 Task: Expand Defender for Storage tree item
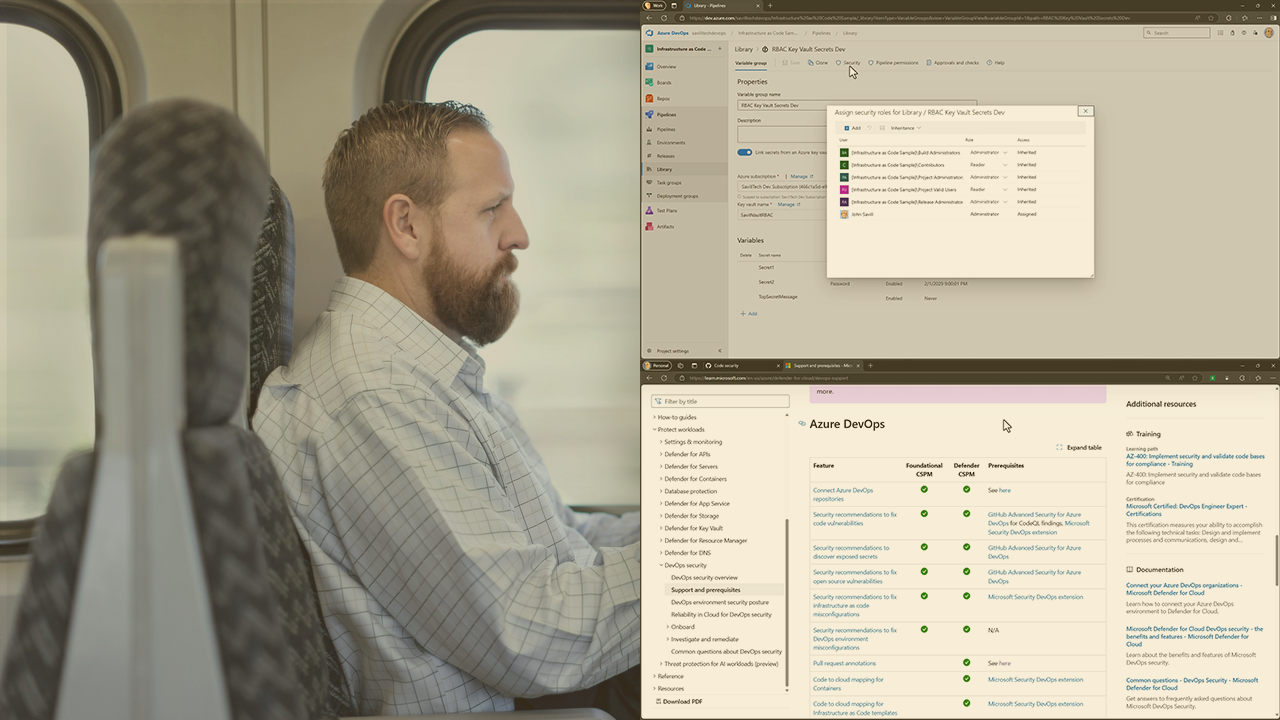[x=661, y=516]
